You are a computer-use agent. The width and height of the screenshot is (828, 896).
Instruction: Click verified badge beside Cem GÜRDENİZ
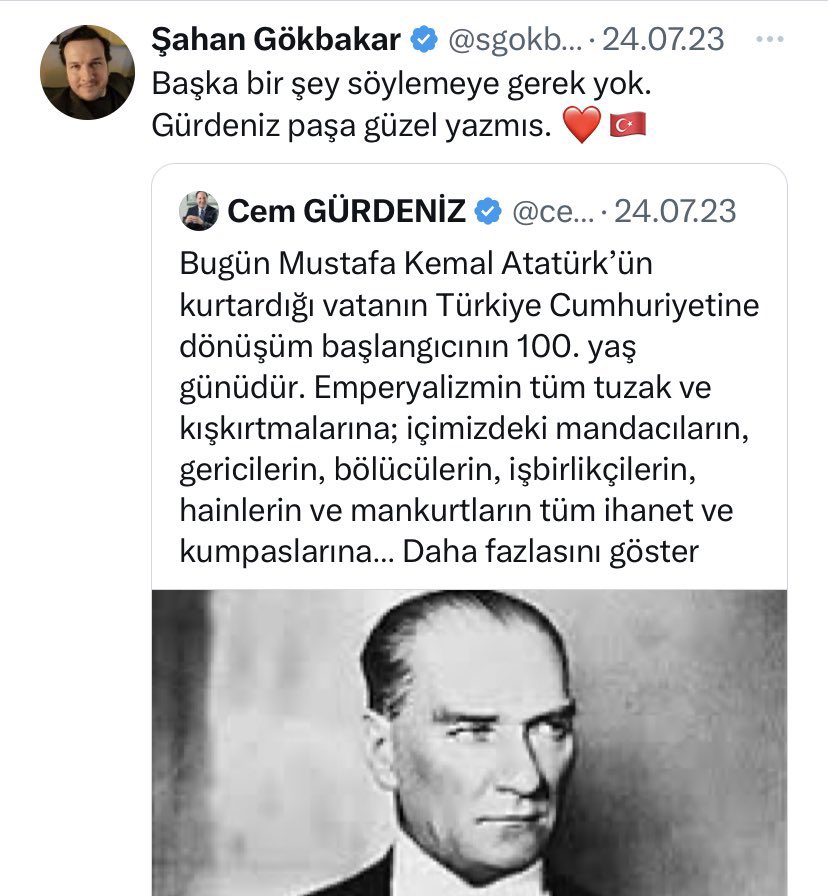point(489,211)
